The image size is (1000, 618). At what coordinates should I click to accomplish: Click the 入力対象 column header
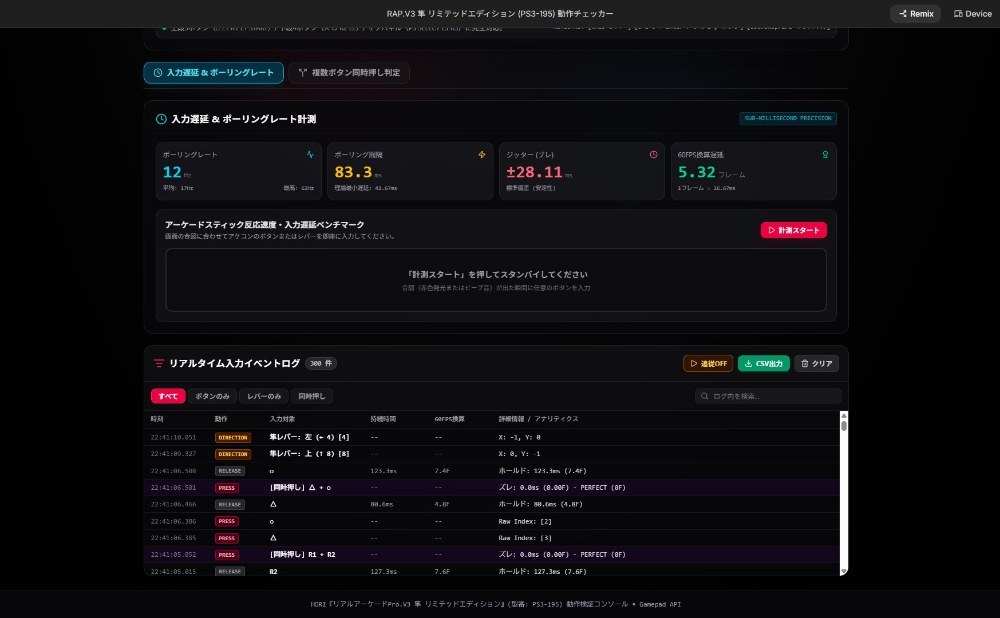(x=282, y=419)
